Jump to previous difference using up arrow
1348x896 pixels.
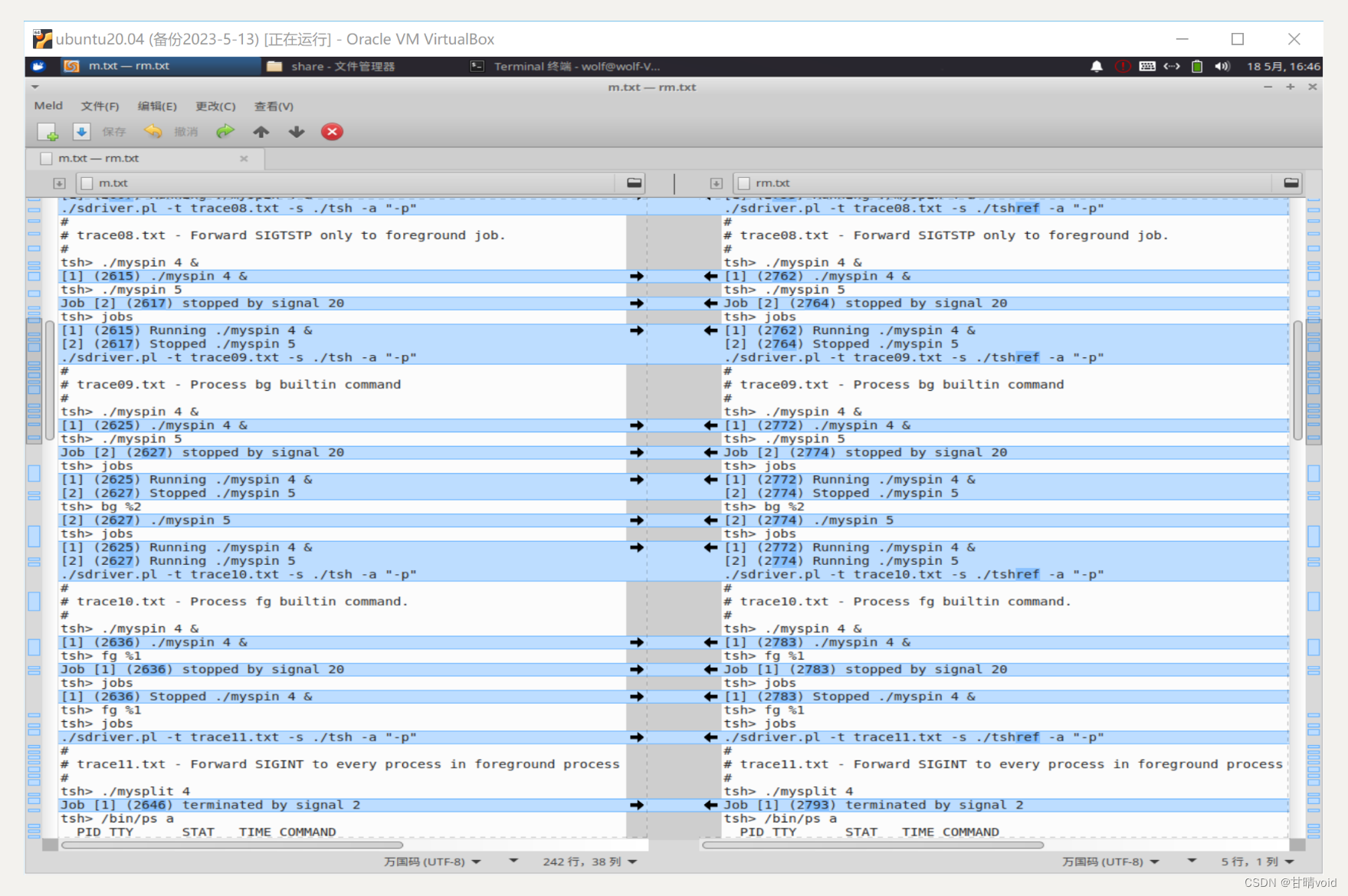(261, 132)
